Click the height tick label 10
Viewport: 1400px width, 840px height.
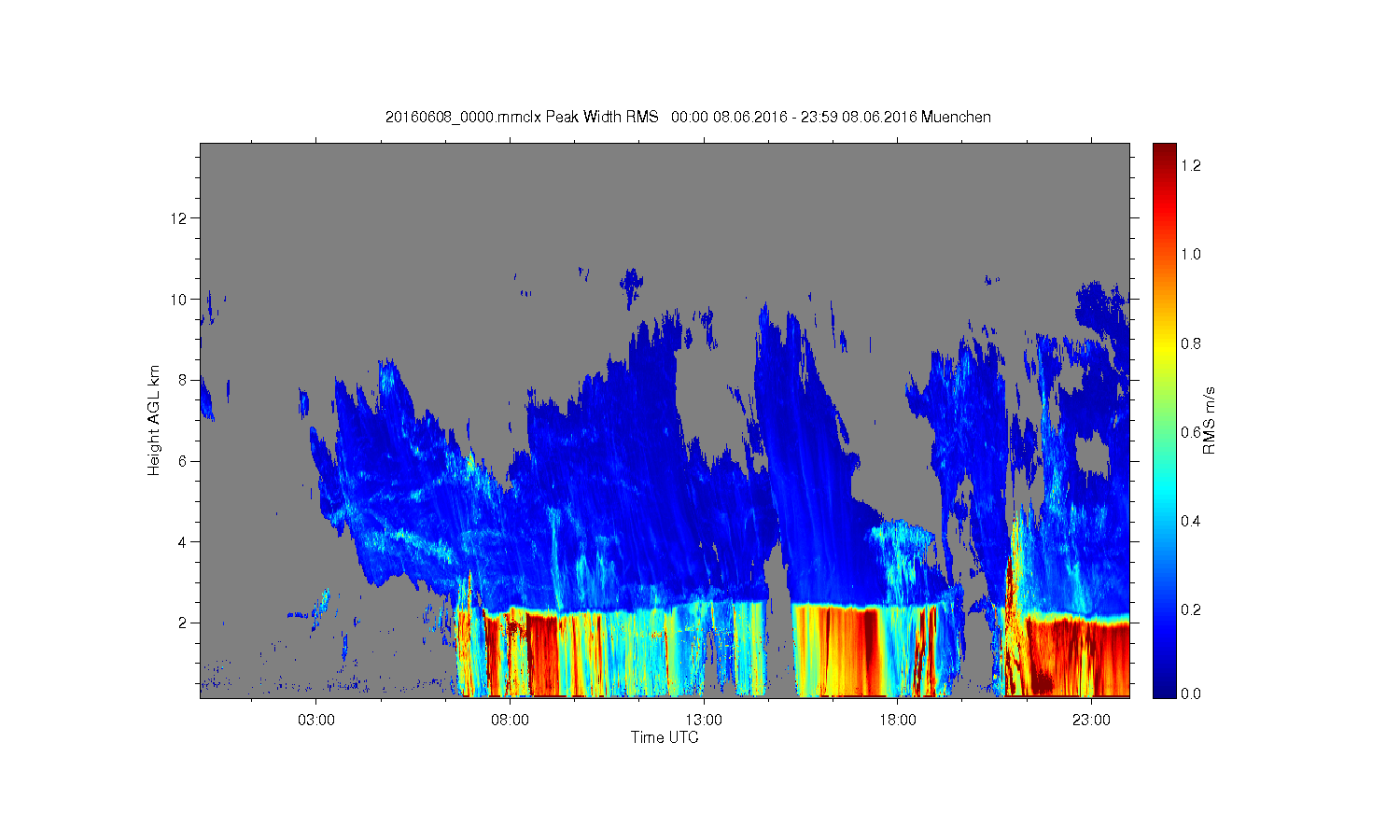pyautogui.click(x=179, y=300)
